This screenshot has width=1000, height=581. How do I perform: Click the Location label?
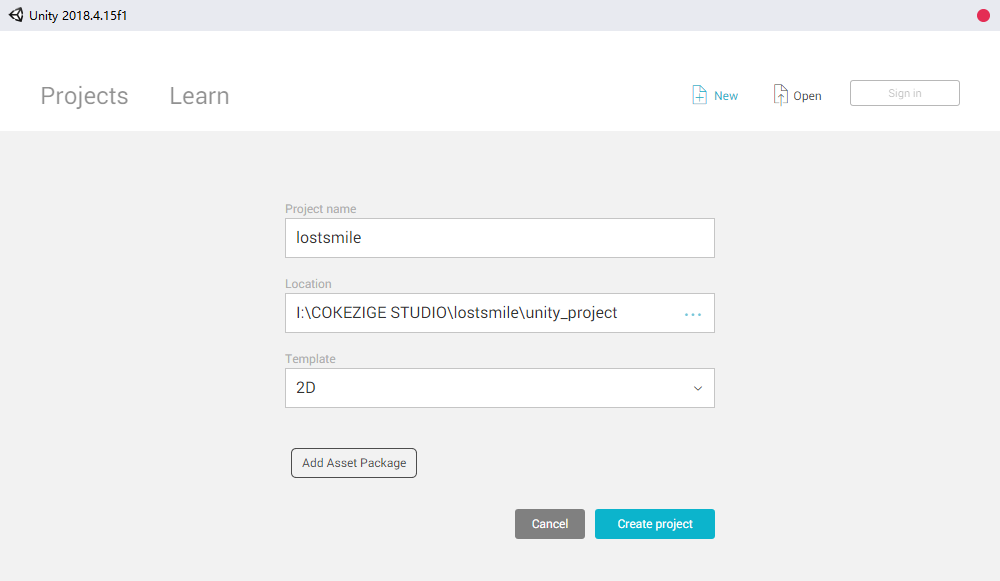(308, 284)
